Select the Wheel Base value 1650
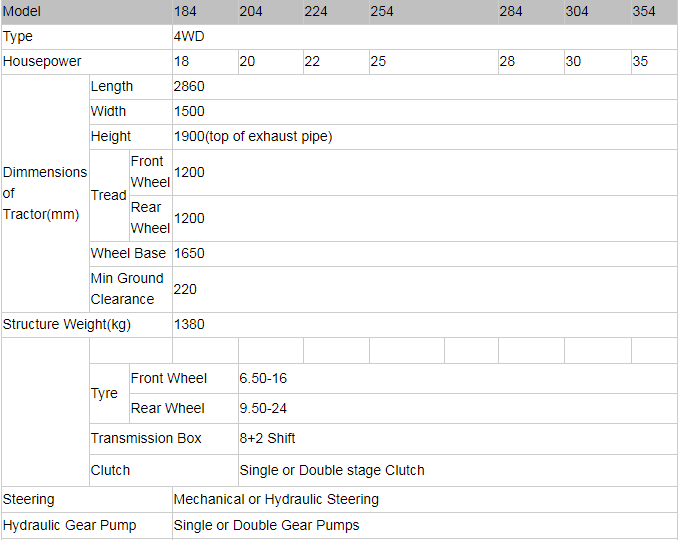This screenshot has height=540, width=678. point(189,253)
